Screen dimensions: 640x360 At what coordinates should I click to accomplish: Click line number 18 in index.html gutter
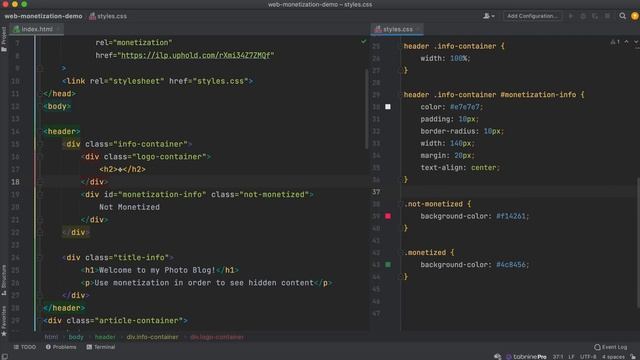coord(15,182)
